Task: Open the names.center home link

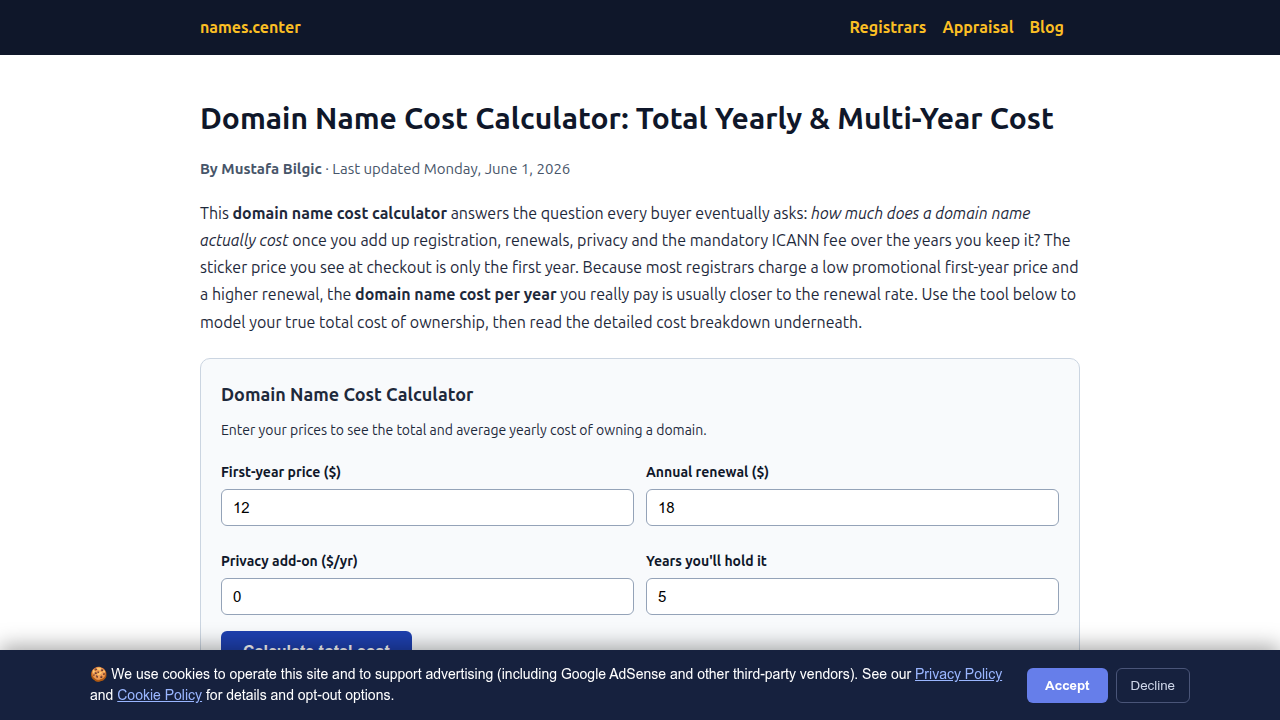Action: pyautogui.click(x=250, y=27)
